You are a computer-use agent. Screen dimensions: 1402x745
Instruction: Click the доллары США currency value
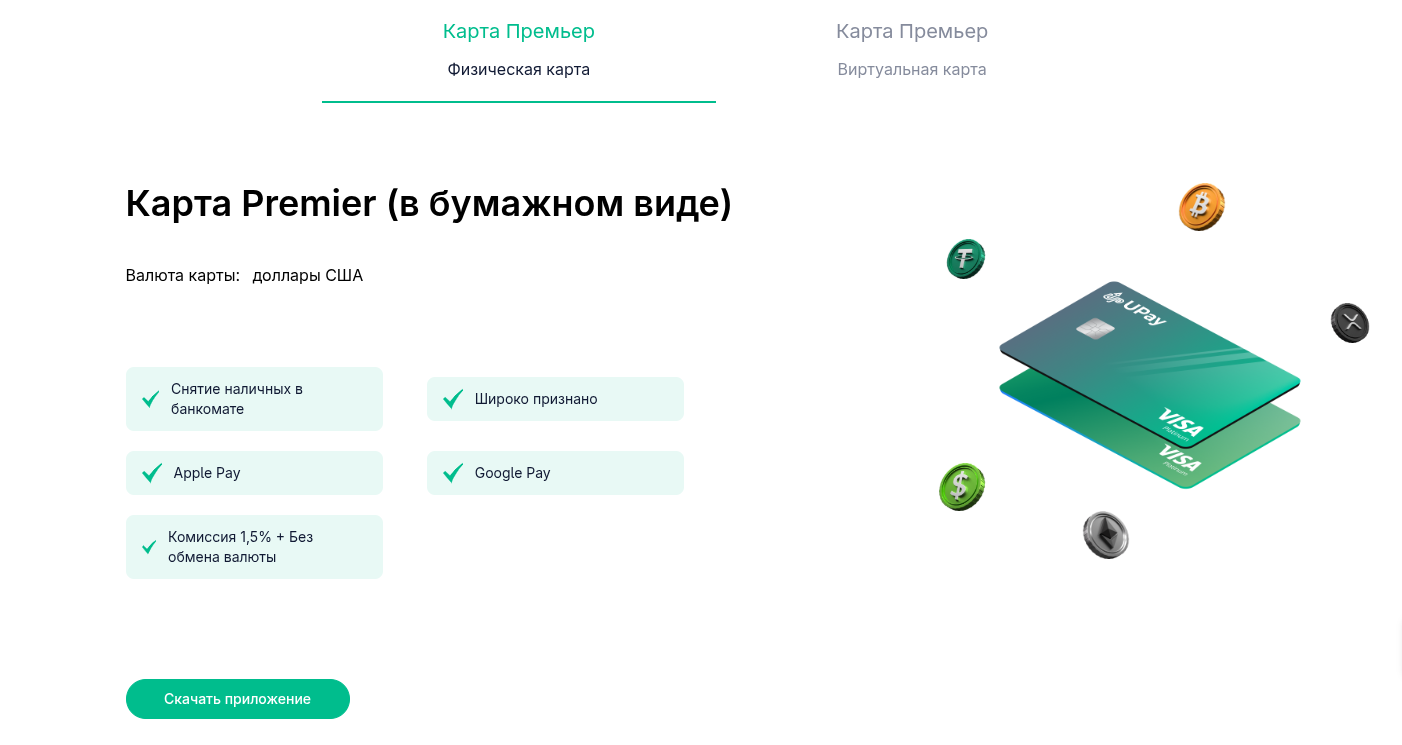click(307, 275)
